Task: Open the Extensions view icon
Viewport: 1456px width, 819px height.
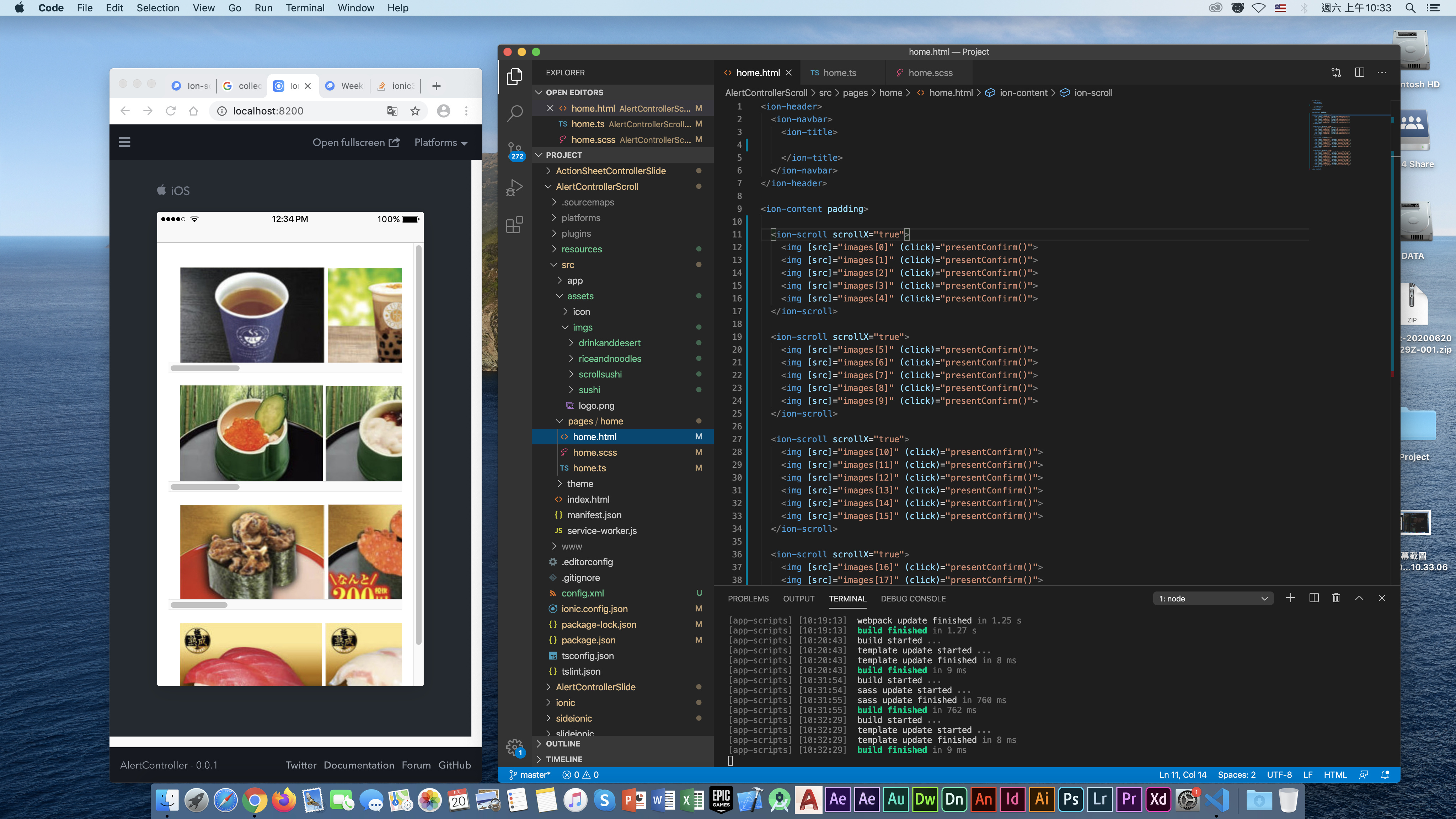Action: click(x=514, y=225)
